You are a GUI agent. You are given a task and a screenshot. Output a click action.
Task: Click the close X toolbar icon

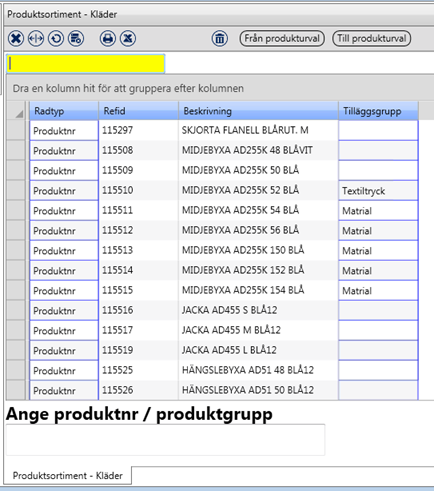(x=16, y=39)
